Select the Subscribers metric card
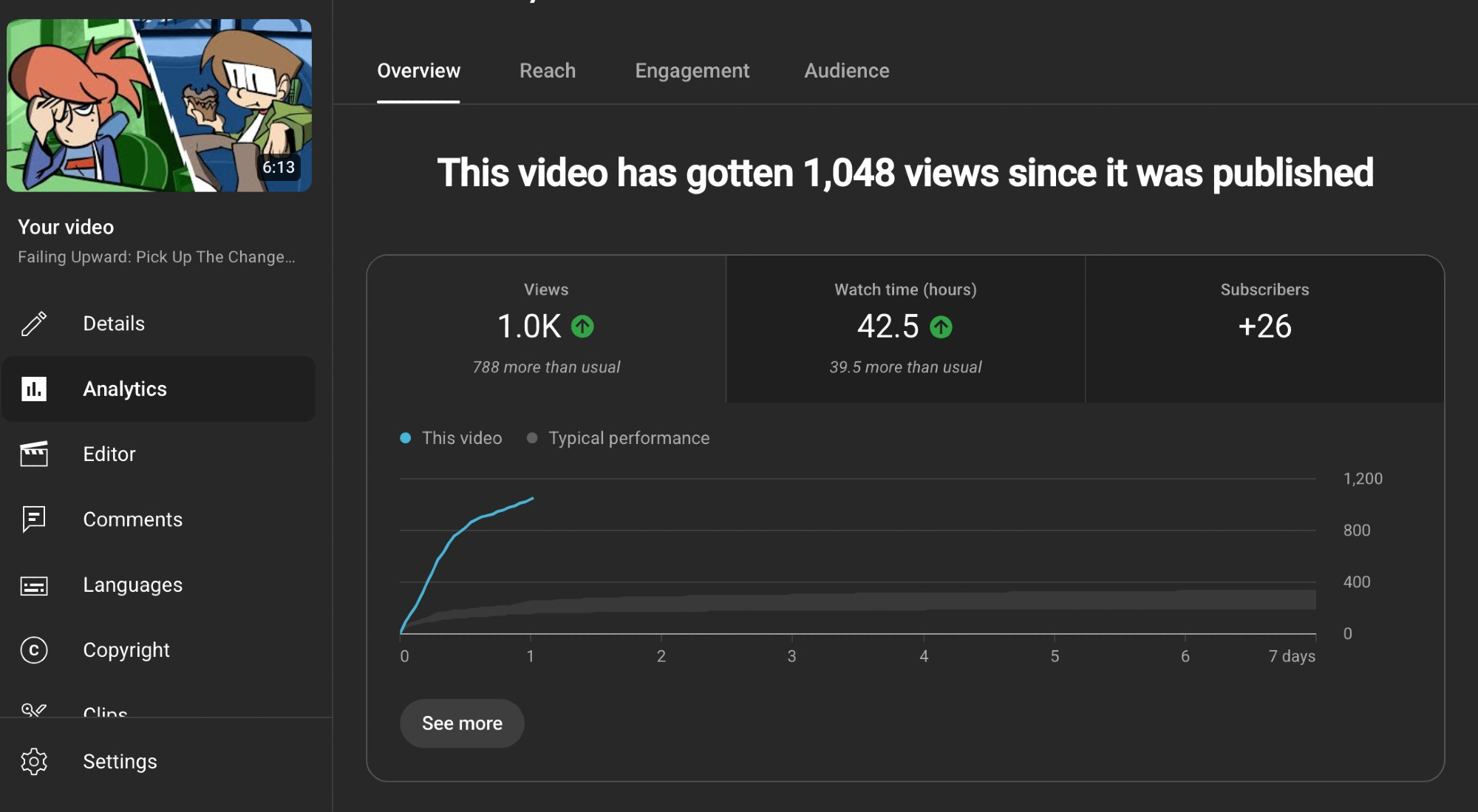1478x812 pixels. click(x=1264, y=329)
